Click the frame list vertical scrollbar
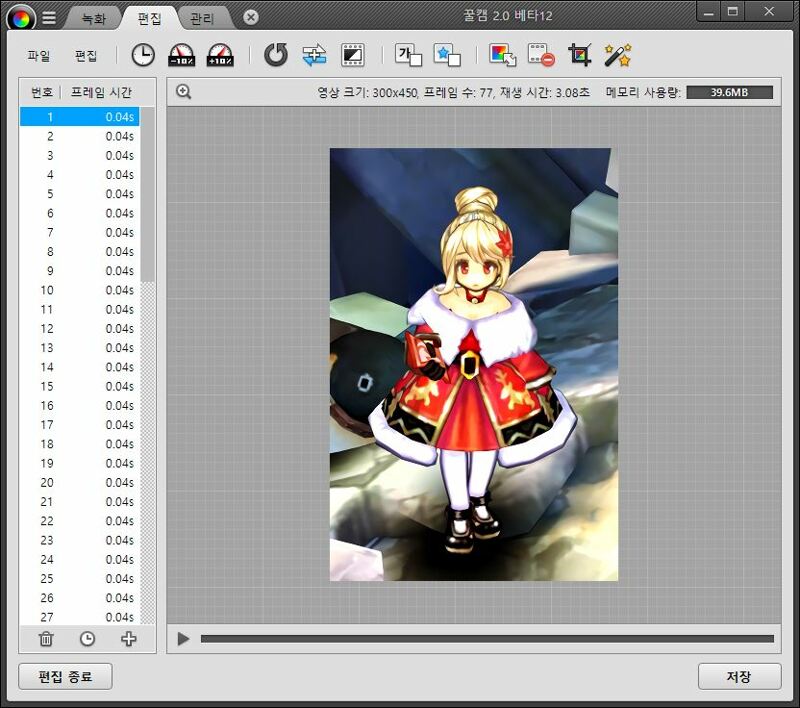800x708 pixels. click(x=147, y=194)
